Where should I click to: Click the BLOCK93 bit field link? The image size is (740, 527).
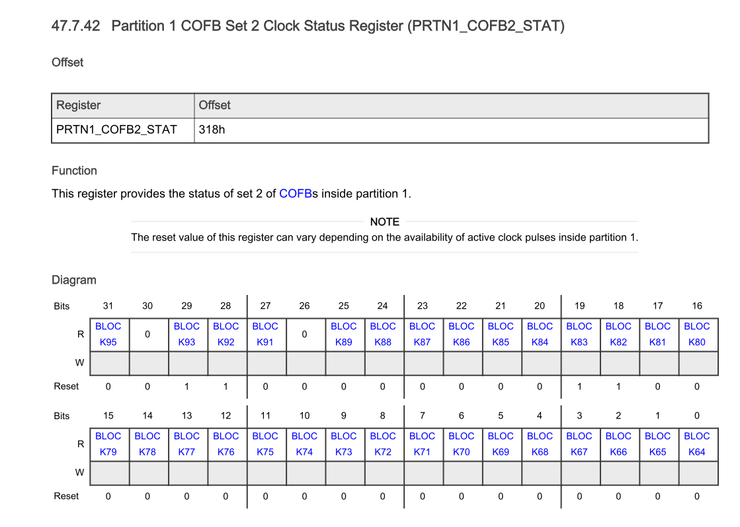tap(186, 334)
